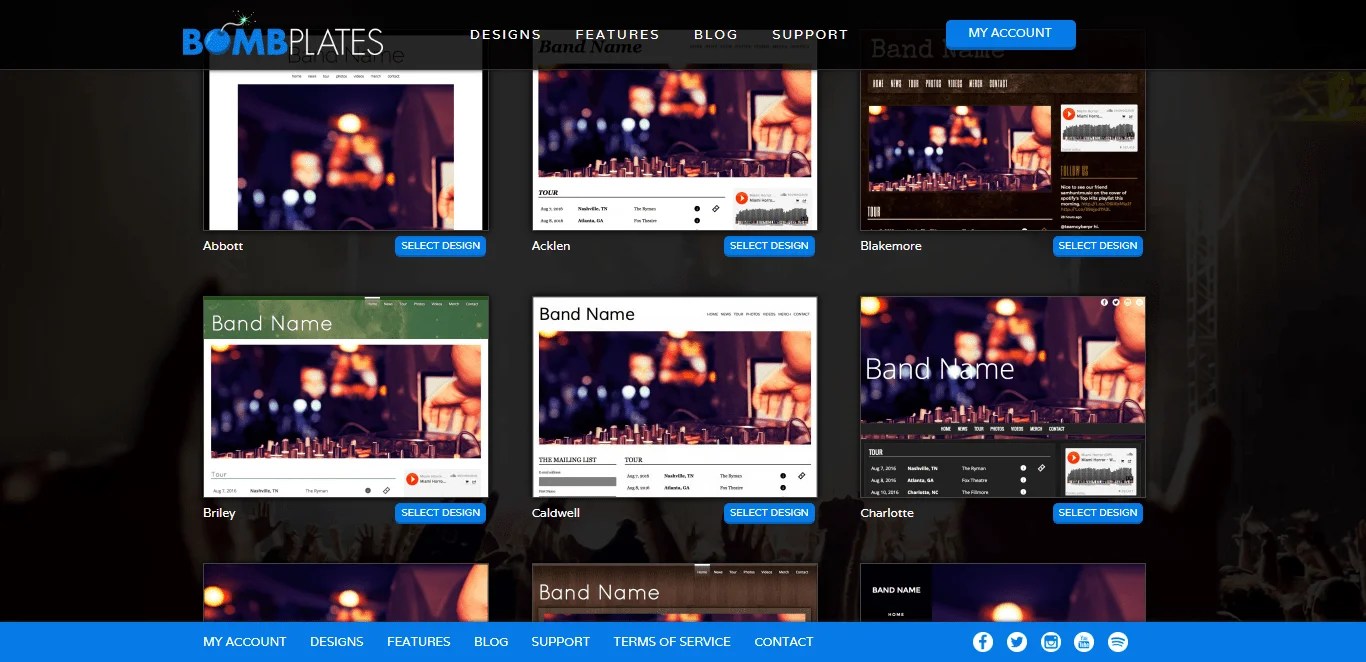1366x662 pixels.
Task: Open Terms of Service footer link
Action: click(672, 642)
